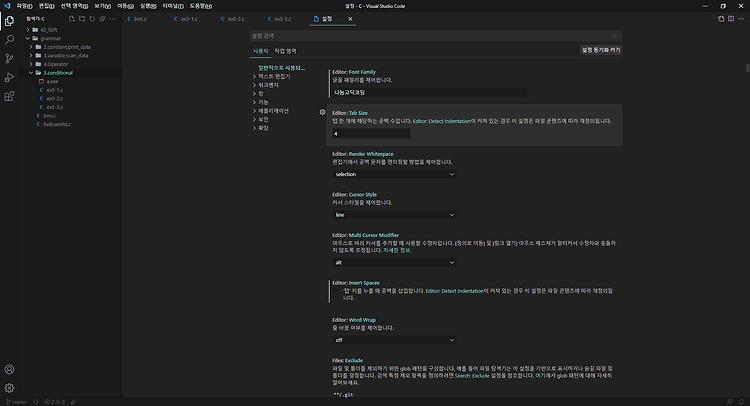Open the 도움말(H) menu
The height and width of the screenshot is (406, 750).
coord(200,6)
